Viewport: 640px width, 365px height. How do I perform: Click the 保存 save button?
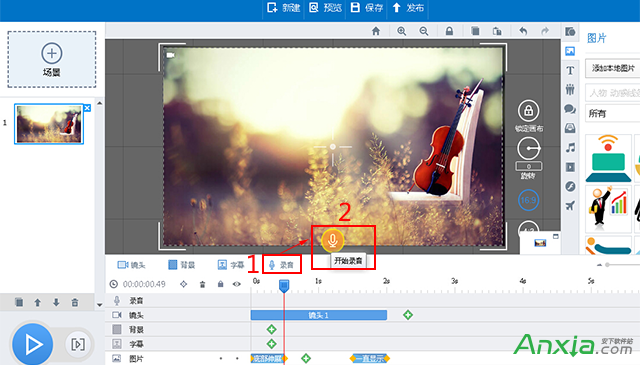coord(367,8)
